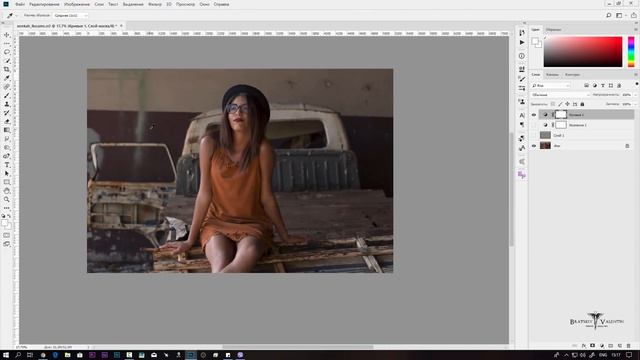Image resolution: width=640 pixels, height=360 pixels.
Task: Select the Pen tool
Action: tap(7, 156)
